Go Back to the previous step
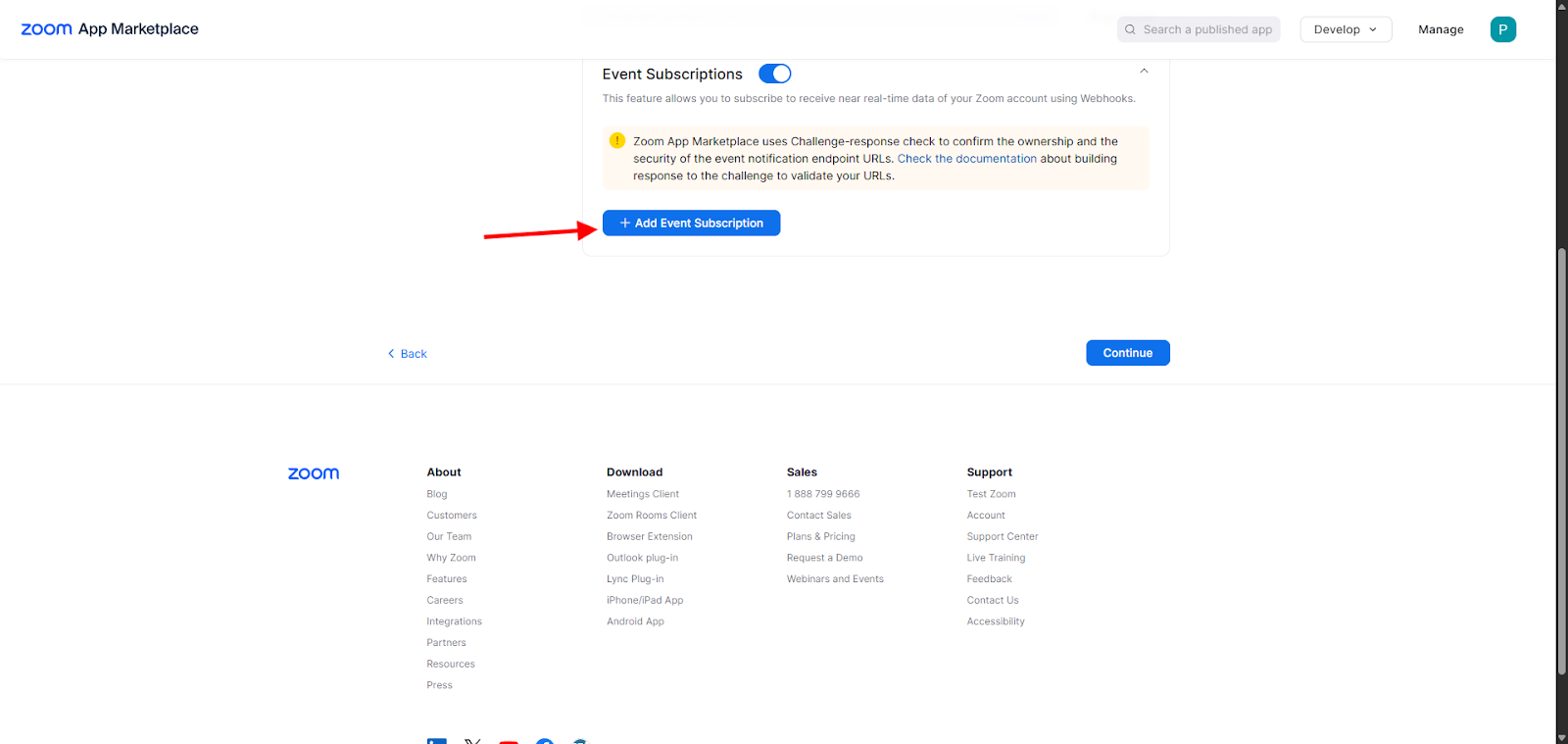The image size is (1568, 744). (x=407, y=354)
